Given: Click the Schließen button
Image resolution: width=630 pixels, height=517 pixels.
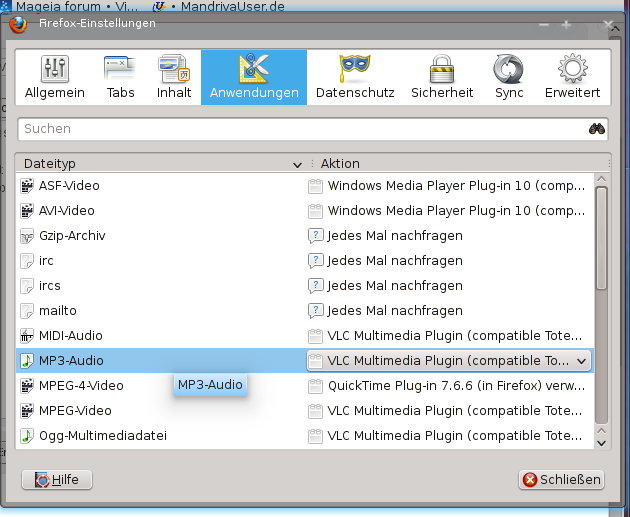Looking at the screenshot, I should coord(561,480).
